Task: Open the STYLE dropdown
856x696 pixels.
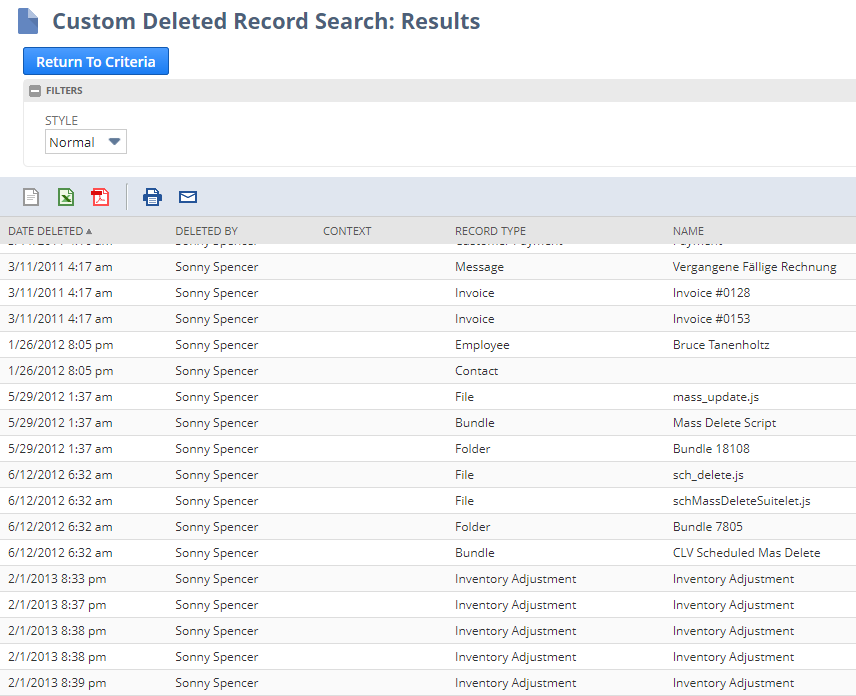Action: pos(113,141)
